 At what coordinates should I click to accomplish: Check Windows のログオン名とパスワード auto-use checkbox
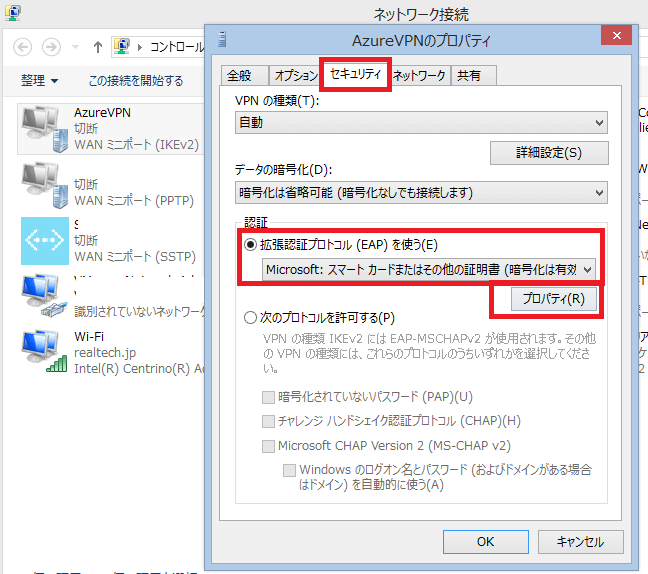(289, 470)
